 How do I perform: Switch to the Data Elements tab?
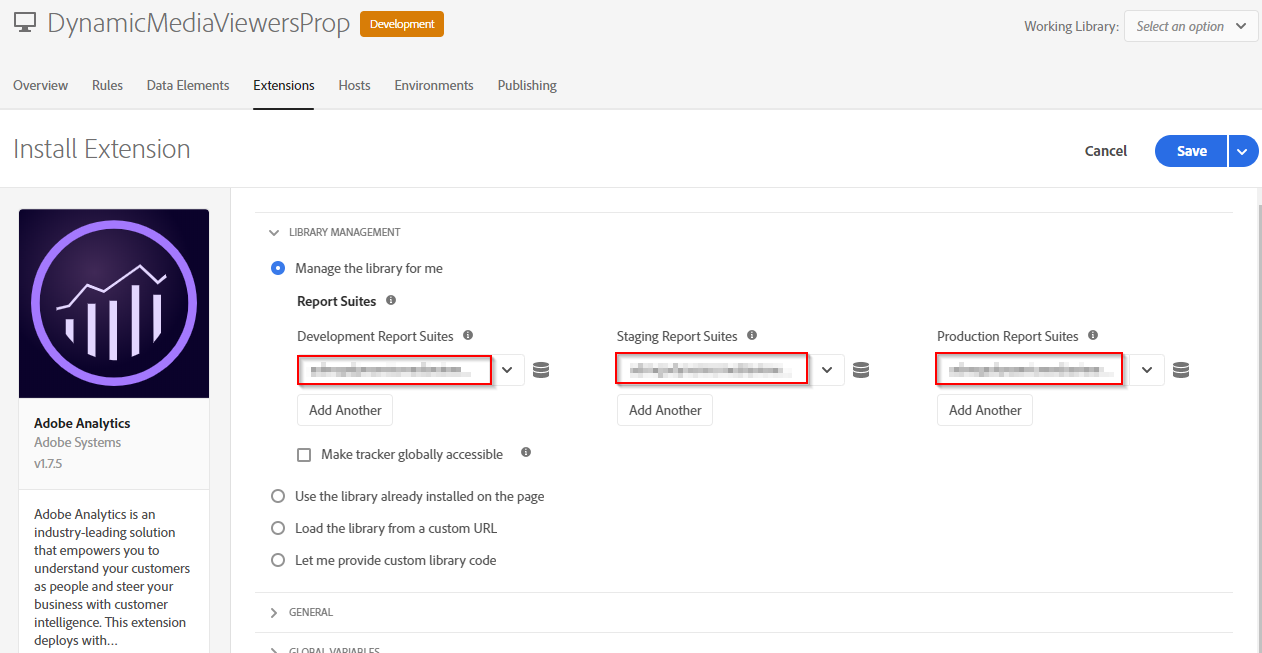188,86
